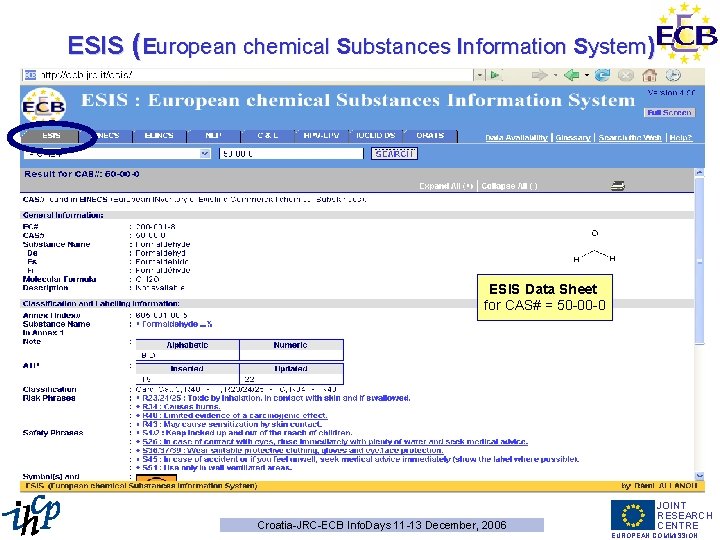Open the Forward button history dropdown arrow
The width and height of the screenshot is (720, 540).
[x=555, y=75]
